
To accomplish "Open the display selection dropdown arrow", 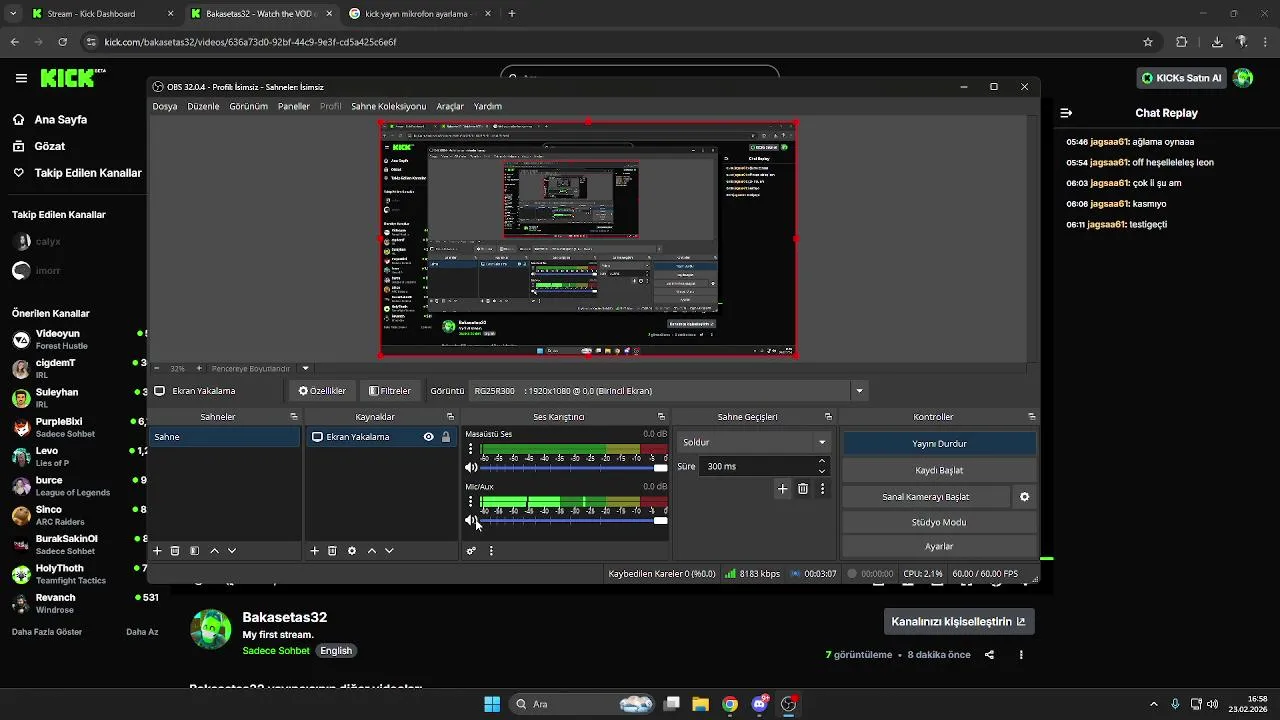I will [859, 391].
